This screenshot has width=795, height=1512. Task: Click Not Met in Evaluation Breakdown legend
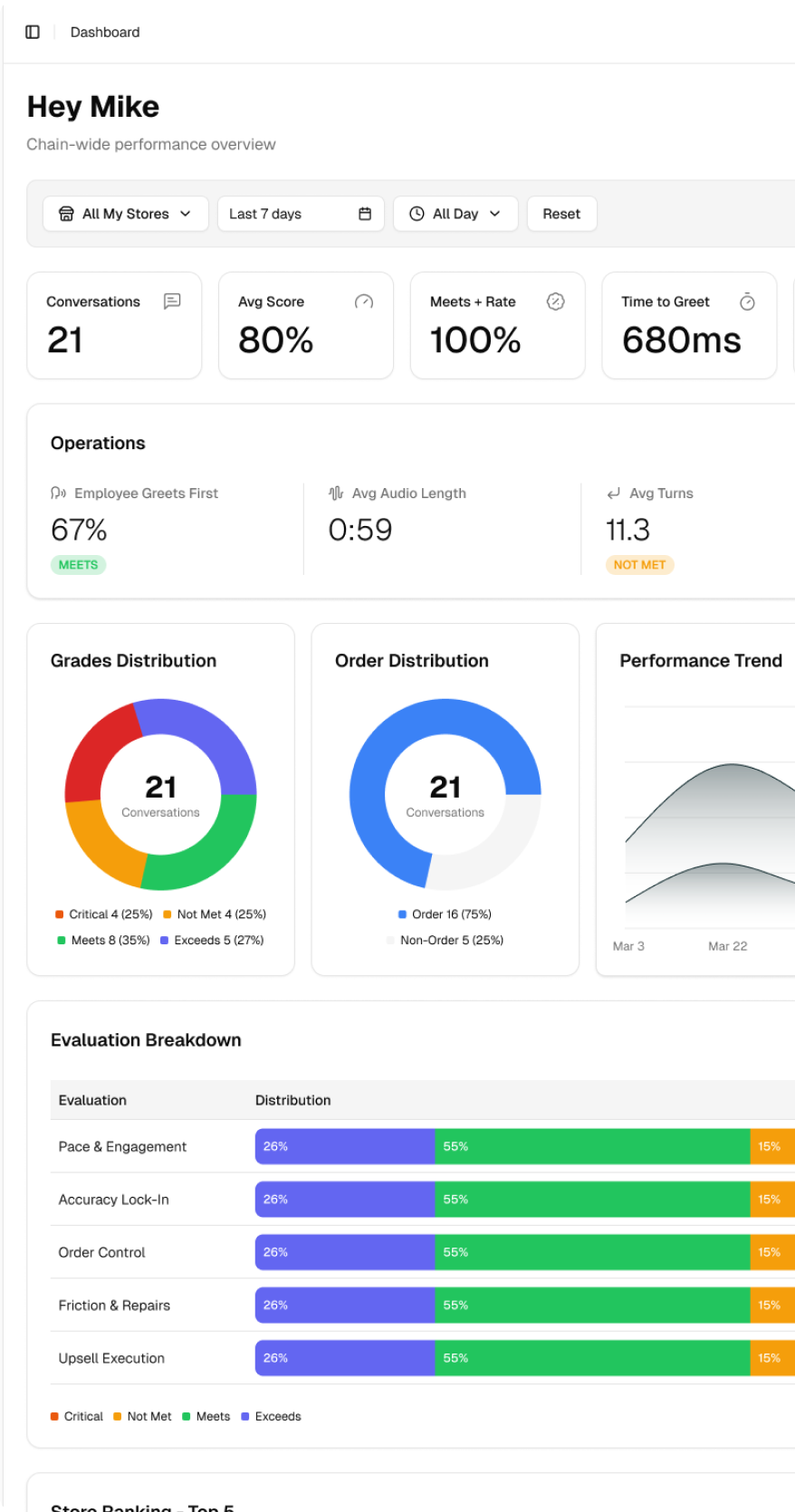click(x=142, y=1416)
